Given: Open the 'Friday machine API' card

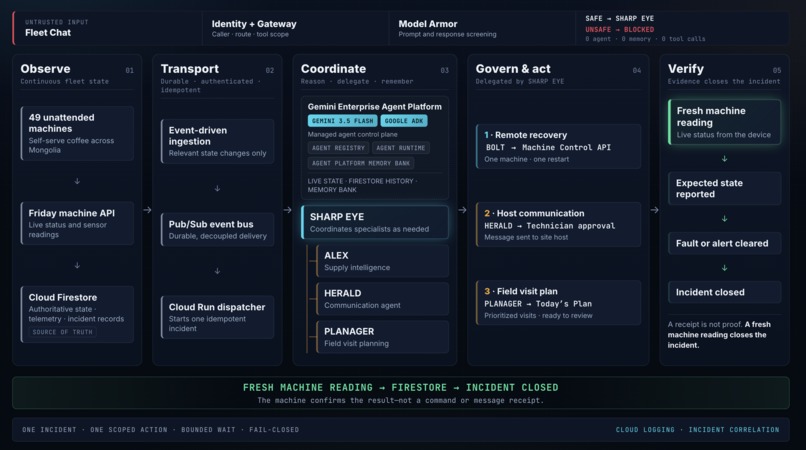Looking at the screenshot, I should tap(77, 223).
